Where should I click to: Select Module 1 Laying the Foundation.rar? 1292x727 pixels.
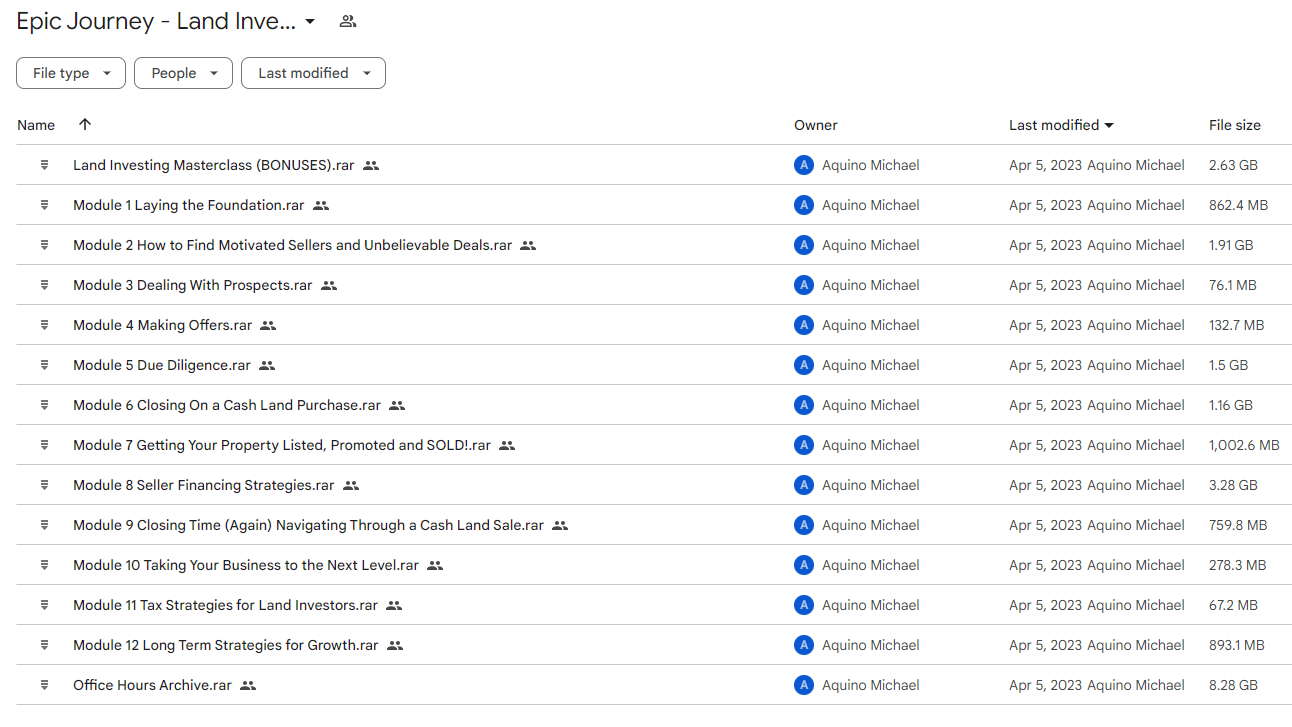(x=188, y=205)
